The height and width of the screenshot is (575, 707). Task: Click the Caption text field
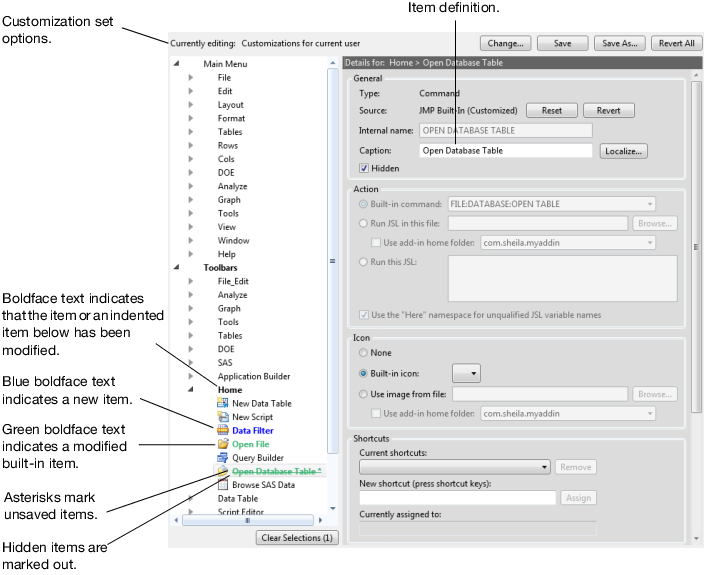click(505, 151)
